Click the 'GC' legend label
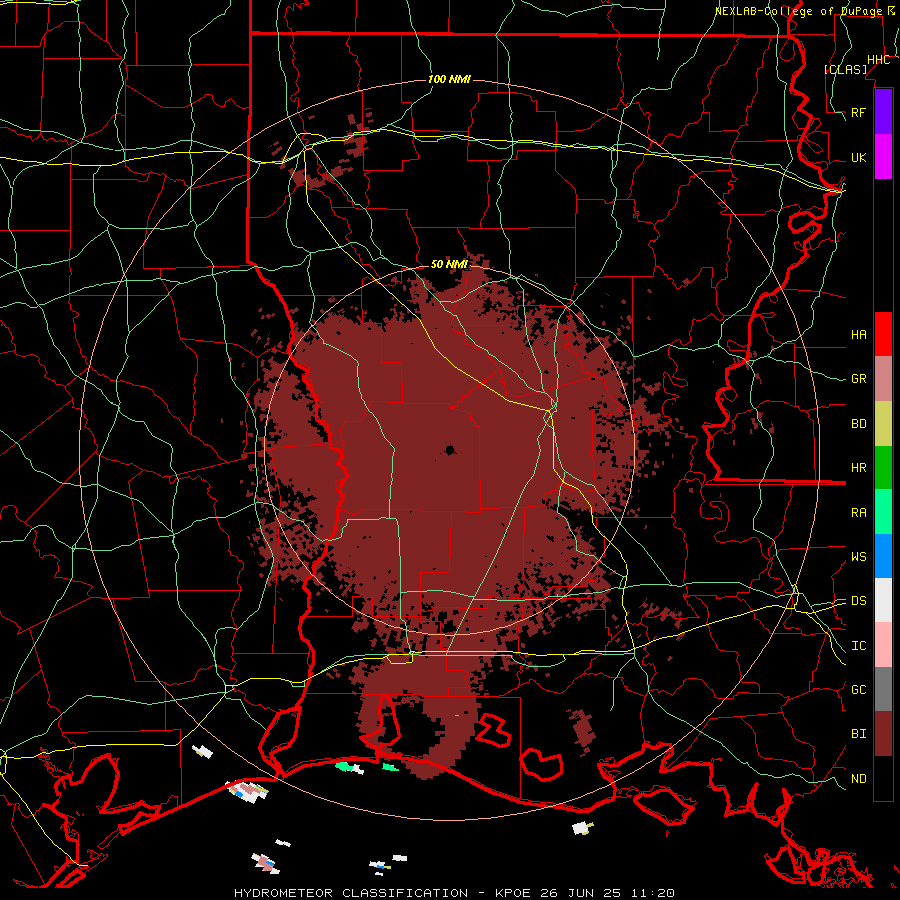 pos(859,690)
